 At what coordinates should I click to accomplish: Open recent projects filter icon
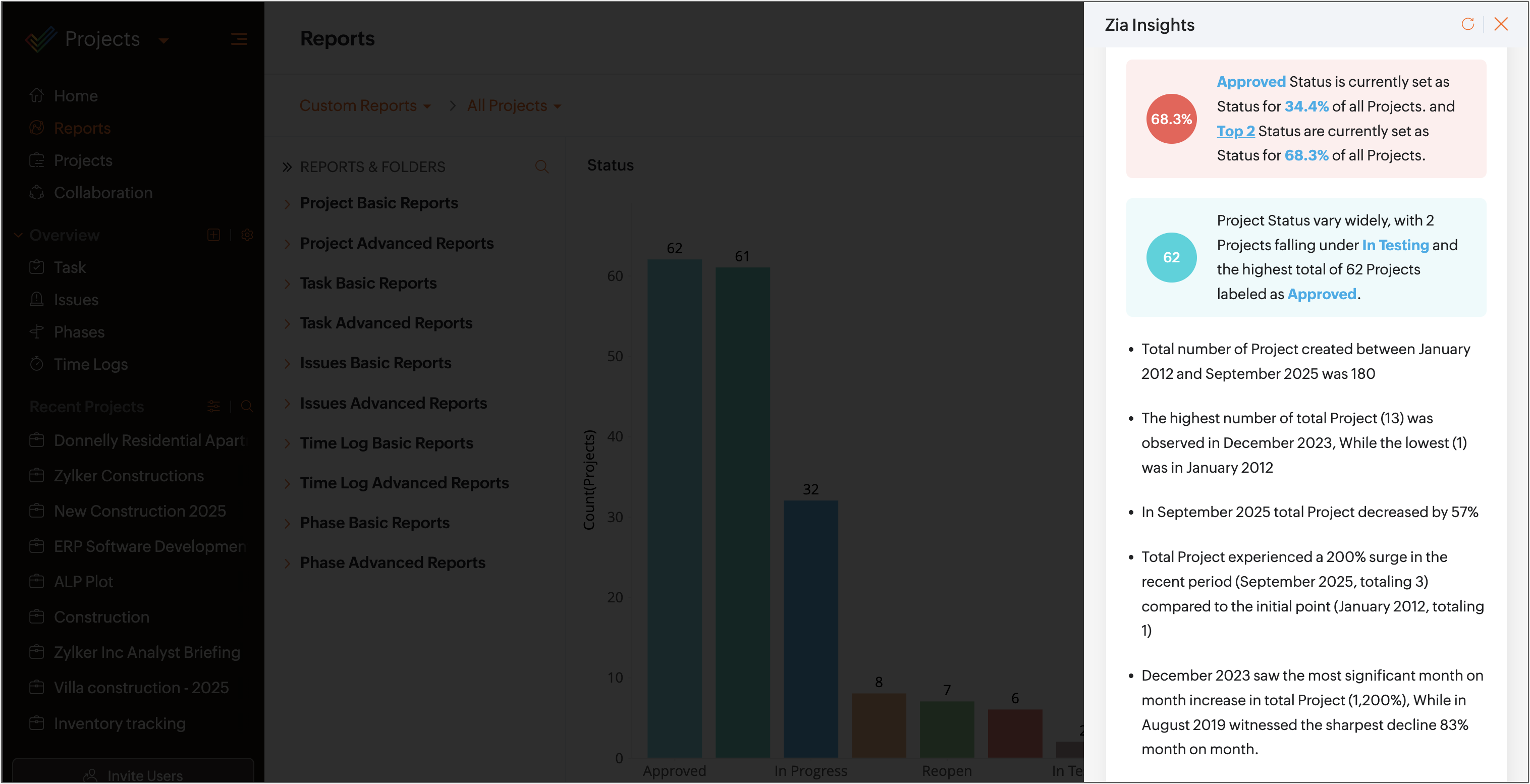tap(214, 407)
